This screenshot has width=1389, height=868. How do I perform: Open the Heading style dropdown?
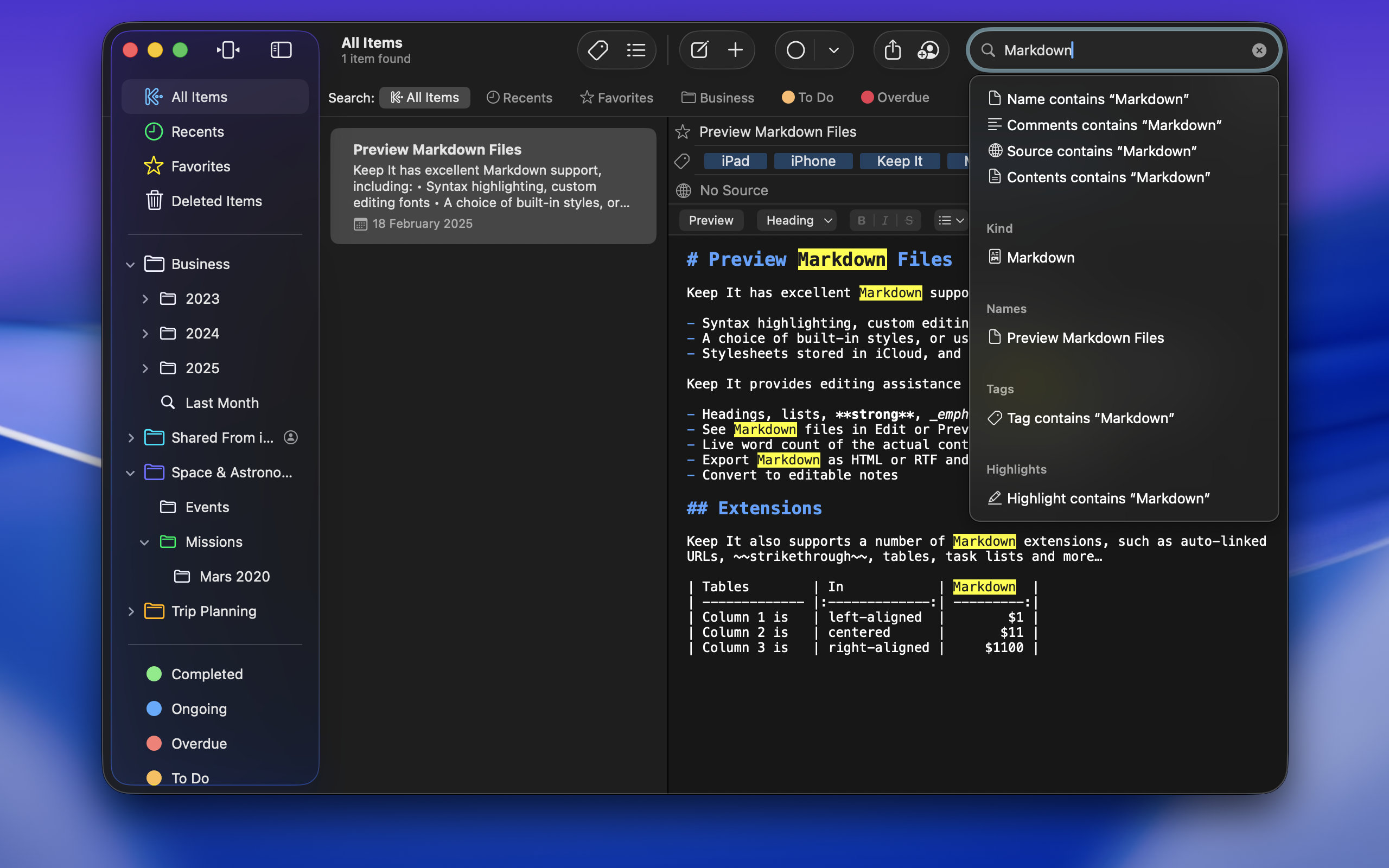[797, 220]
